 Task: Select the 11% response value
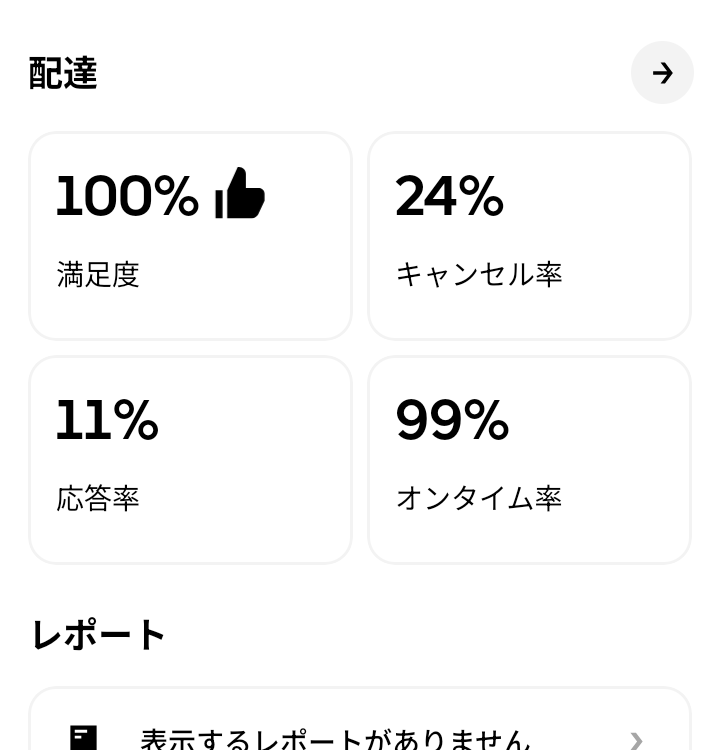107,420
